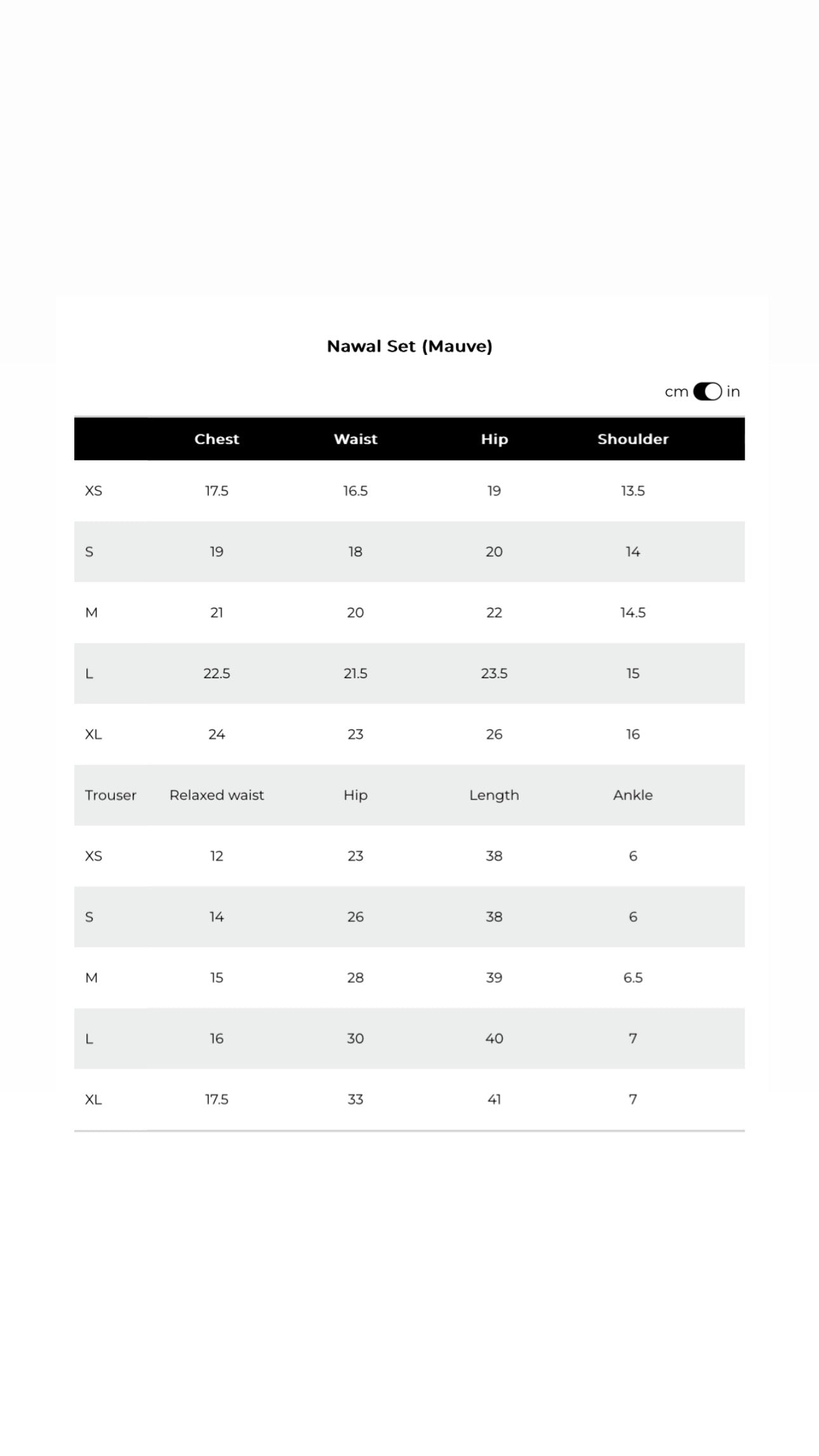Click the Hip header in the black bar
This screenshot has width=819, height=1456.
(x=494, y=439)
